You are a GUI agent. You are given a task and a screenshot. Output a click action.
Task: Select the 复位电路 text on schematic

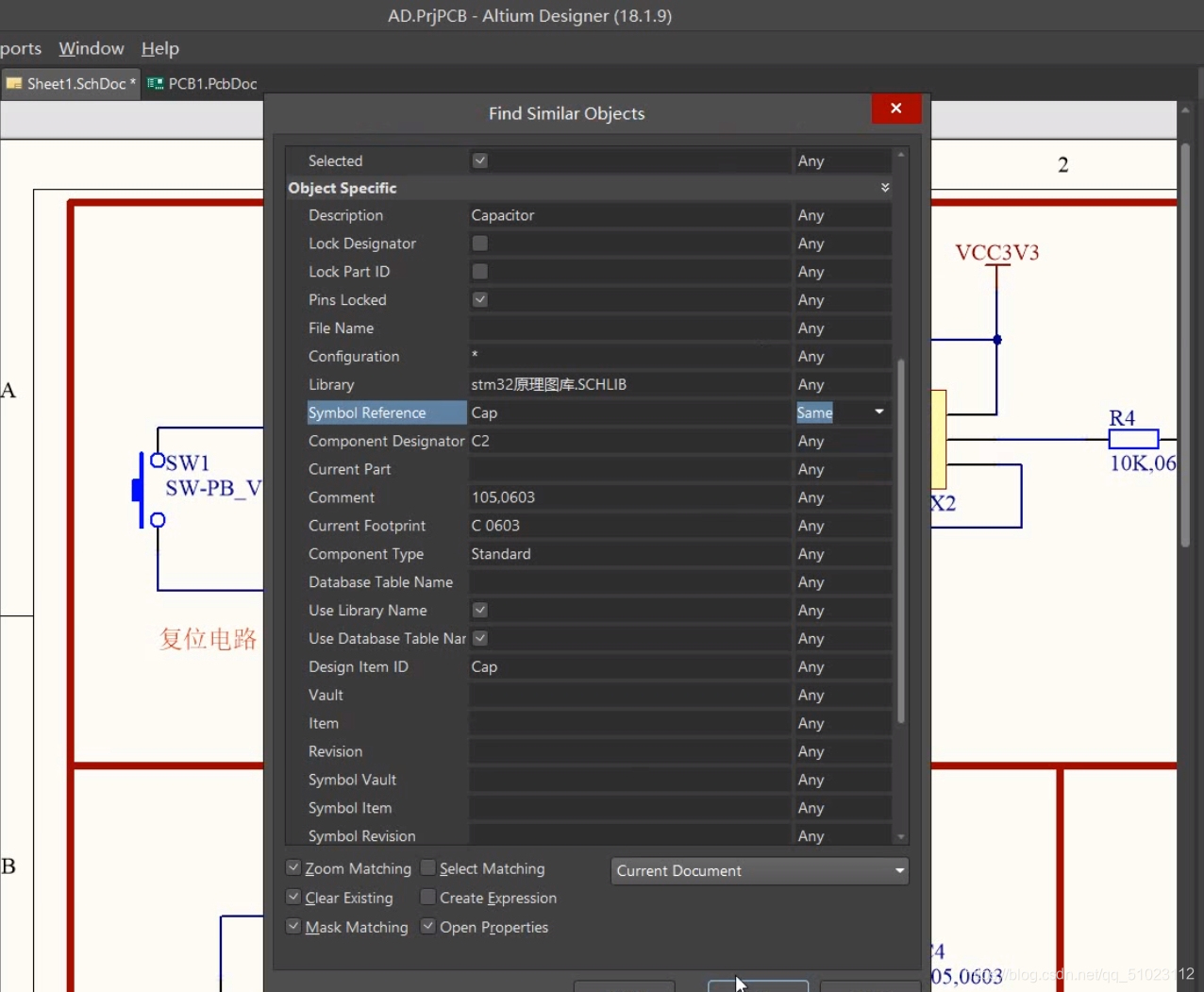click(208, 639)
